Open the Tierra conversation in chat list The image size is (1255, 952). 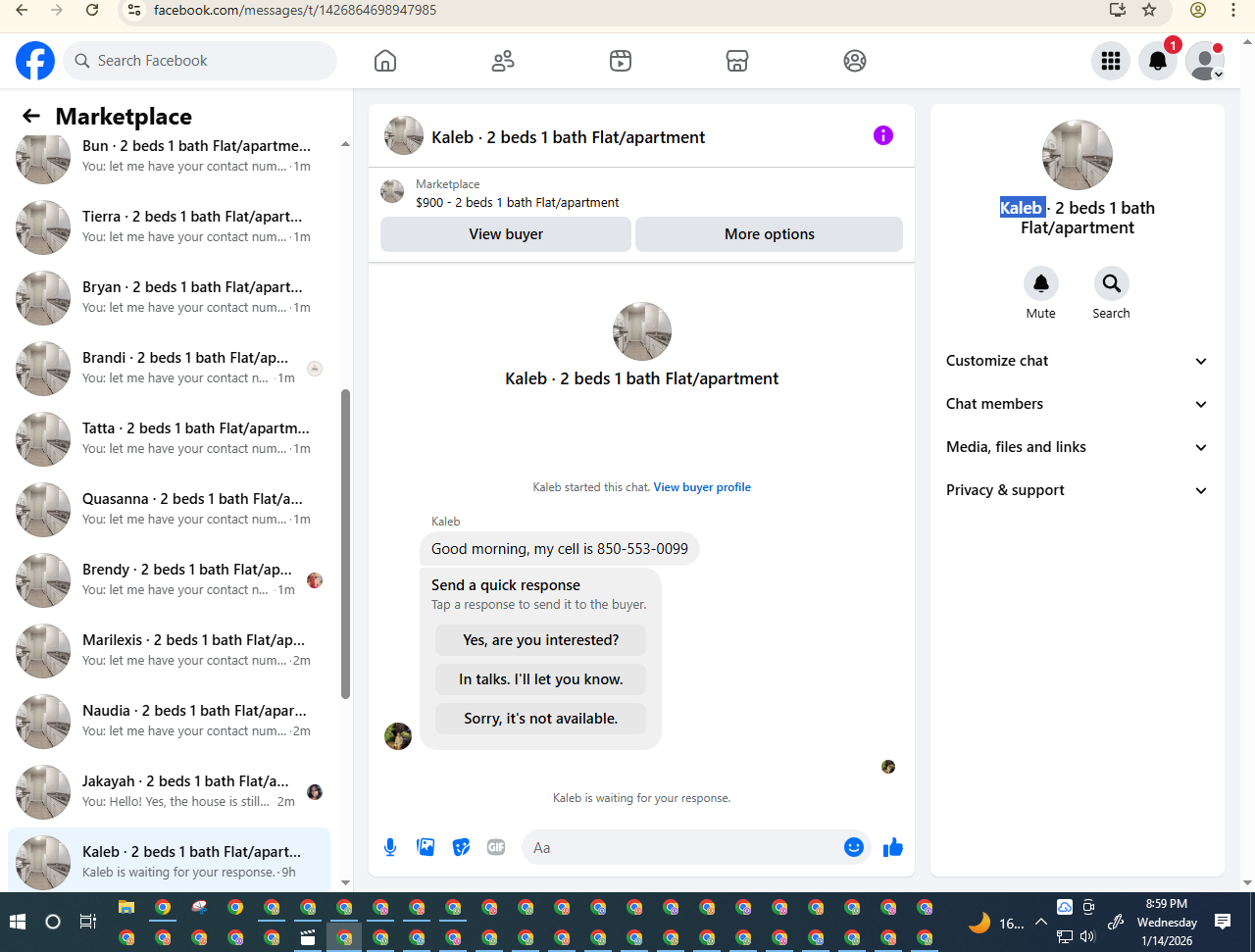point(169,226)
